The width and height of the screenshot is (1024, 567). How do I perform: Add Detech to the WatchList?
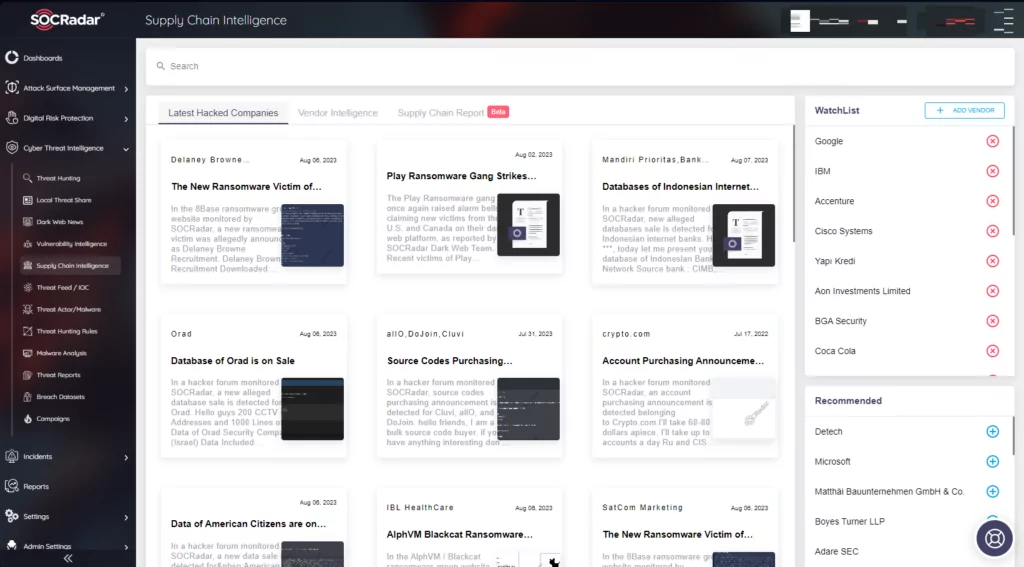[x=992, y=432]
